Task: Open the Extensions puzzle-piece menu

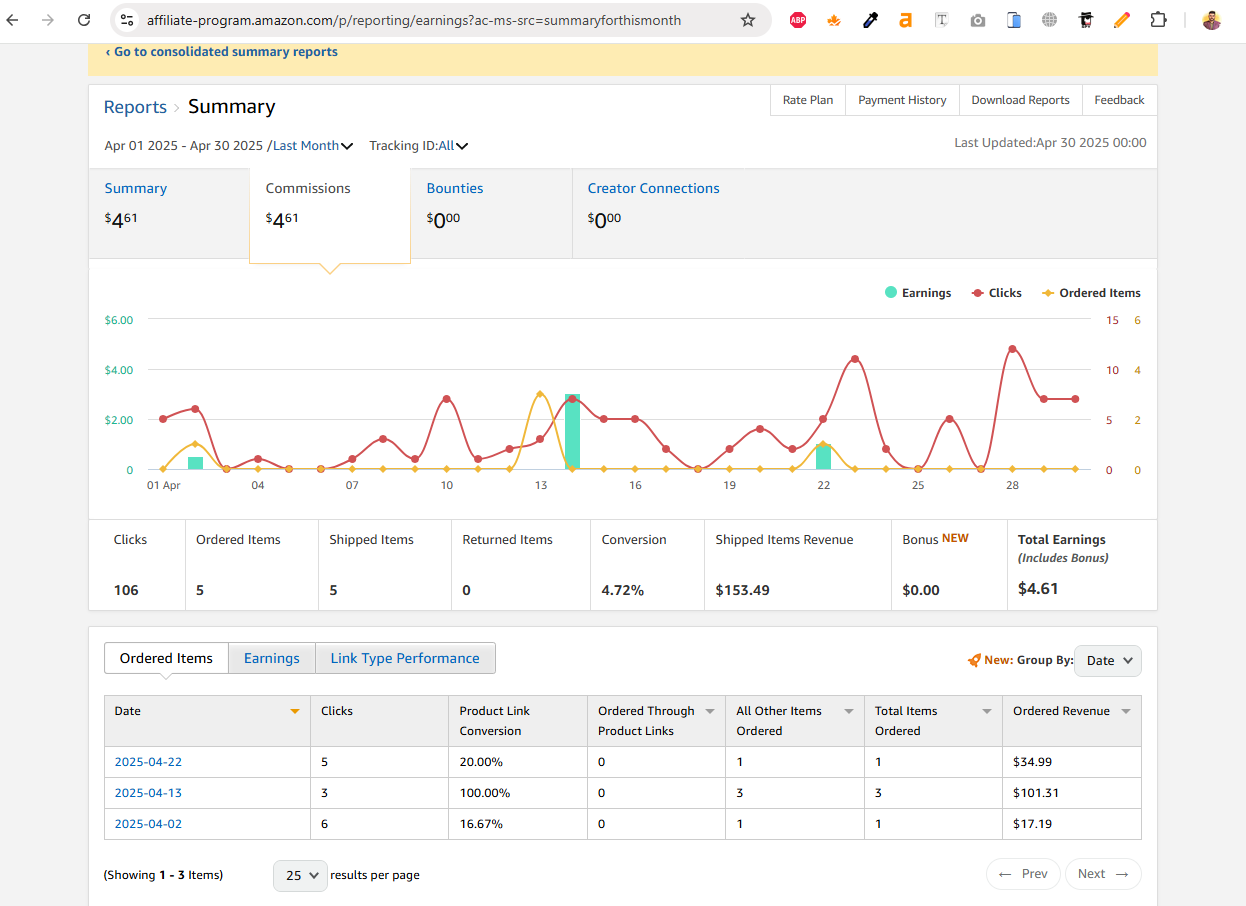Action: 1158,20
